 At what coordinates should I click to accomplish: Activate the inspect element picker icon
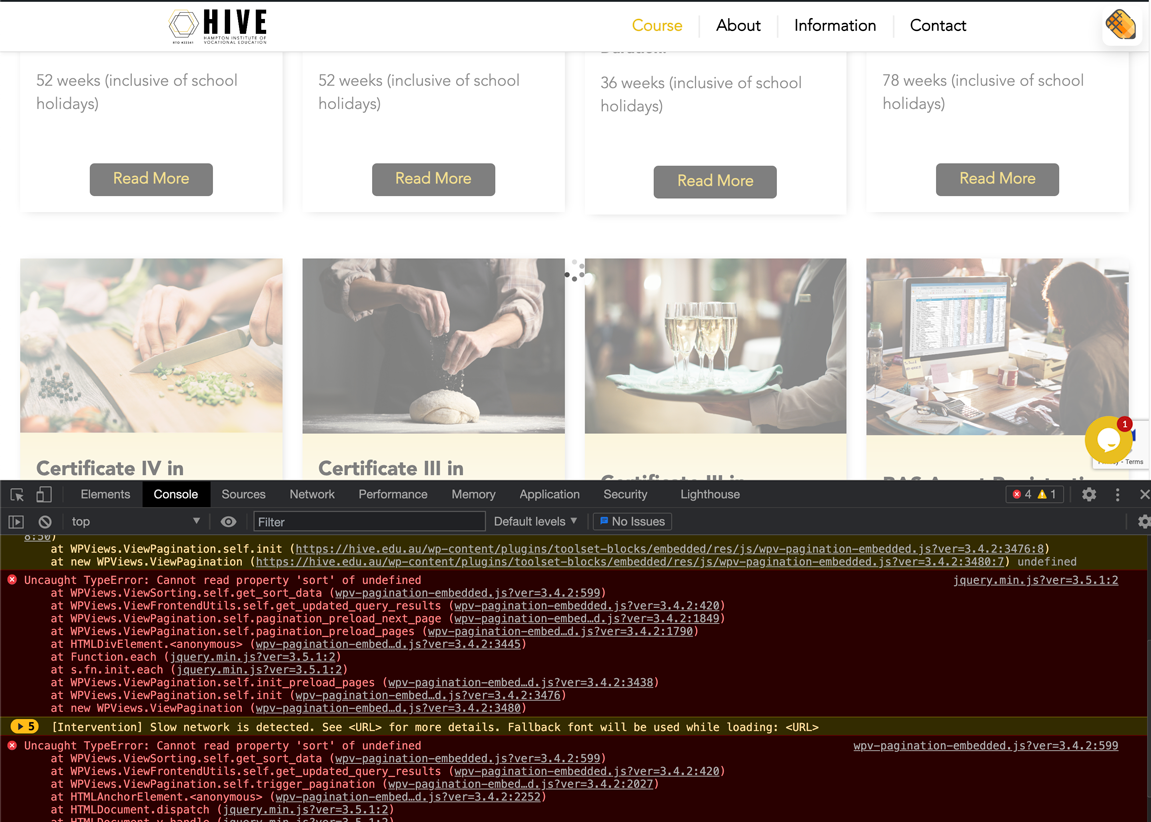click(17, 495)
